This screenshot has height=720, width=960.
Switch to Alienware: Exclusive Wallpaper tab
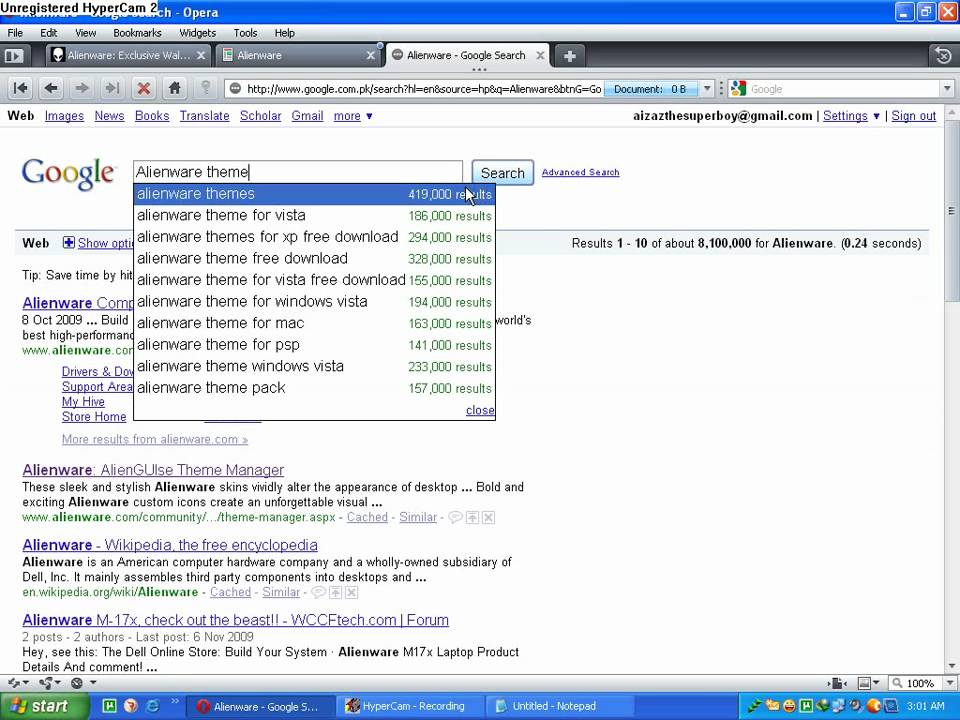point(129,55)
